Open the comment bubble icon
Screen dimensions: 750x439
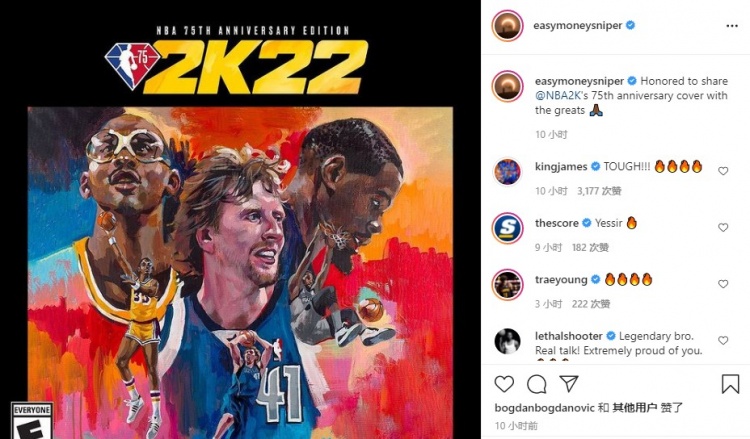click(x=537, y=384)
